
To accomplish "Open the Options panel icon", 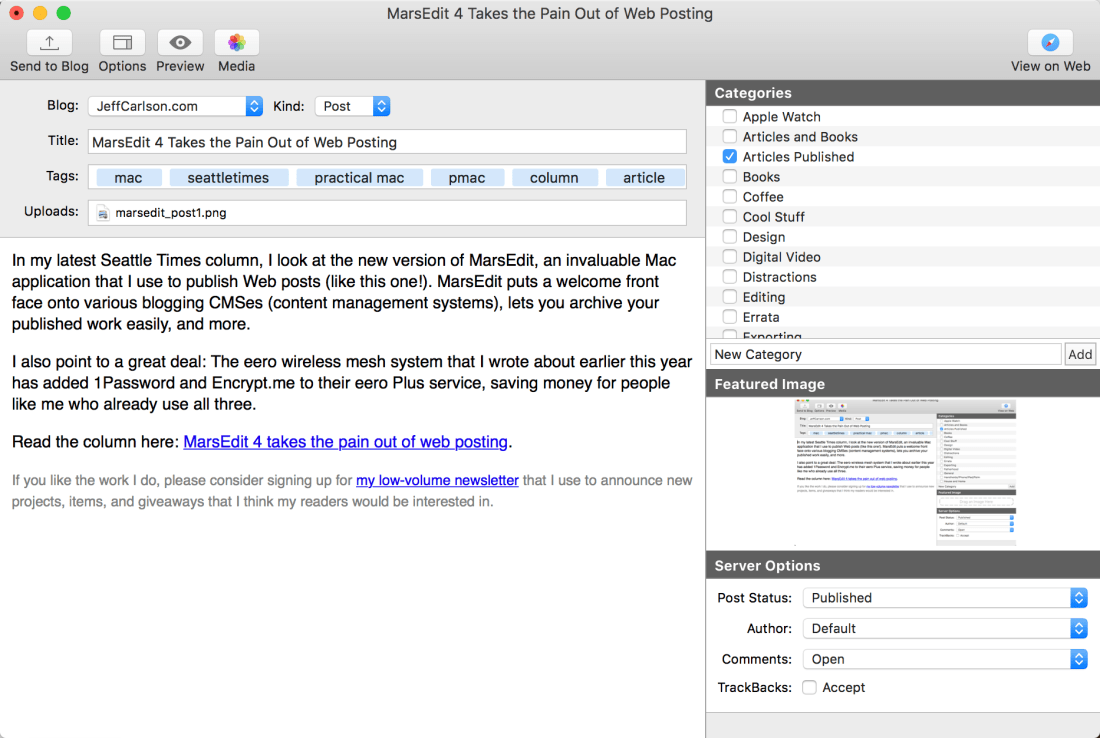I will pos(122,43).
